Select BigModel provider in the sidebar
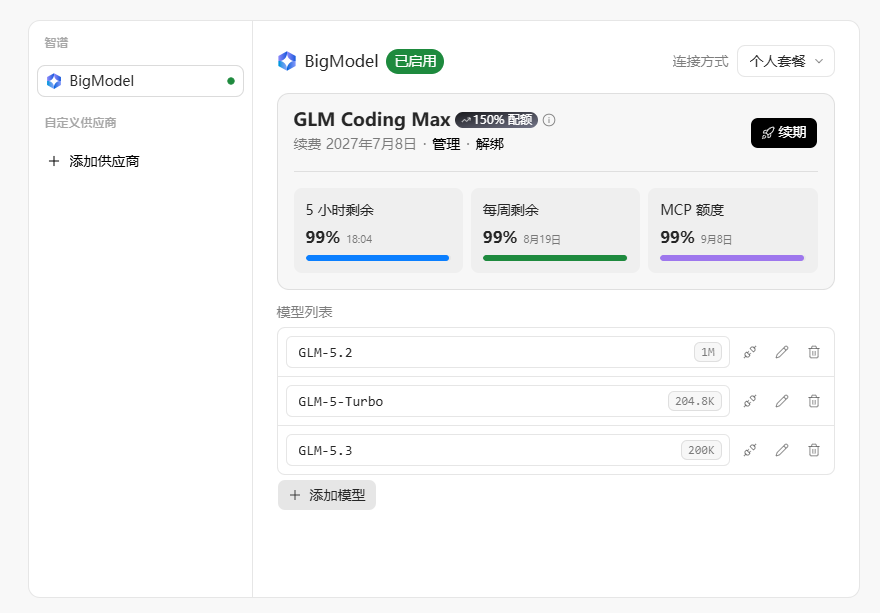The image size is (880, 613). point(140,81)
